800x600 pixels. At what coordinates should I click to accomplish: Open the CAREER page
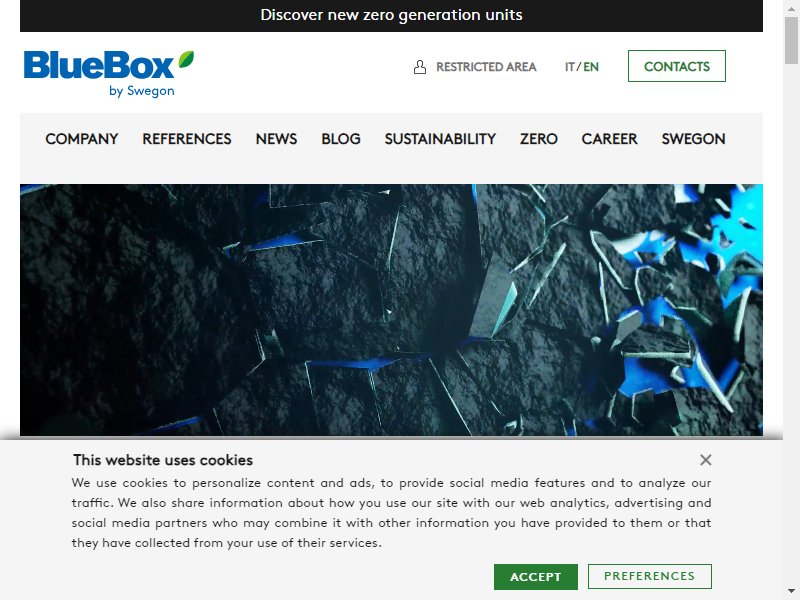(x=609, y=139)
